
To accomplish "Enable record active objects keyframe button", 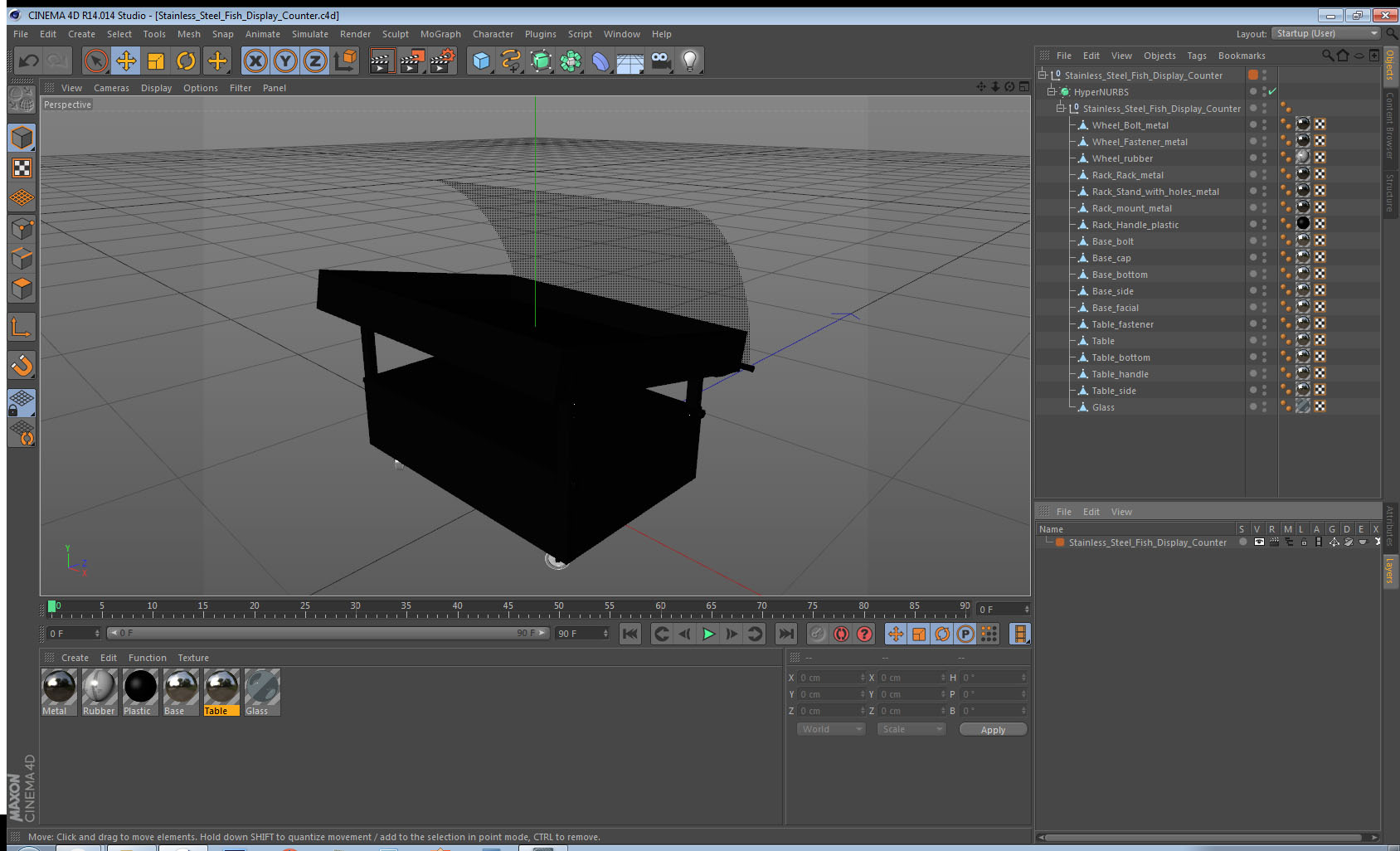I will tap(818, 634).
